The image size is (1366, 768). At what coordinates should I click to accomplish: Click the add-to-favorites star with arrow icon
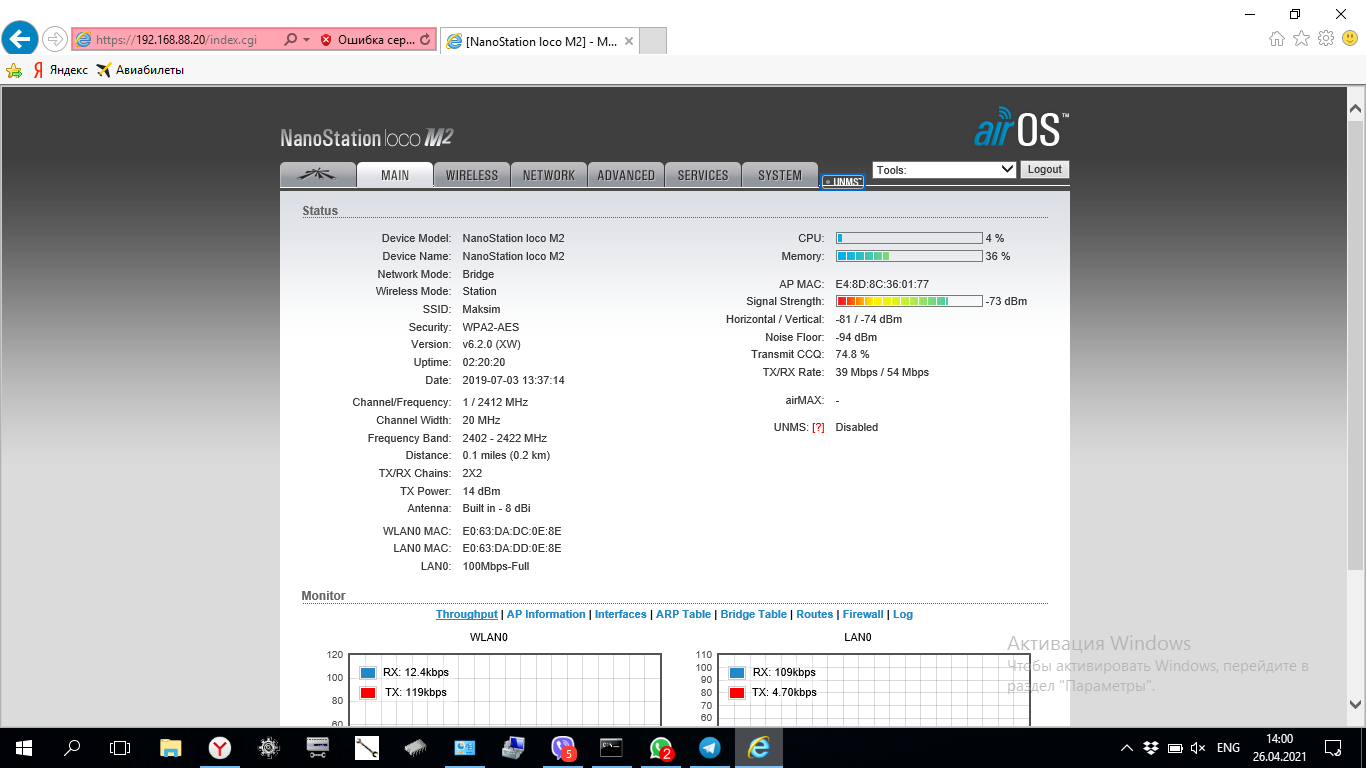coord(14,70)
